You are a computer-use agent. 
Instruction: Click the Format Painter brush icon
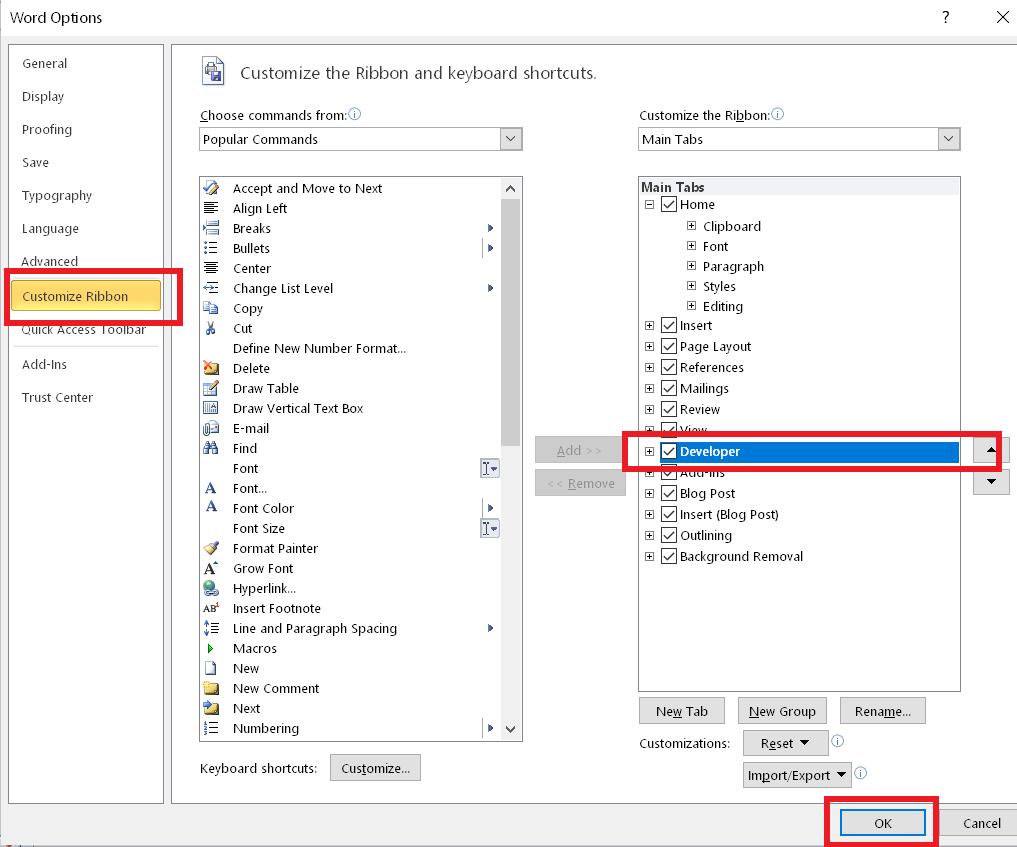tap(211, 548)
